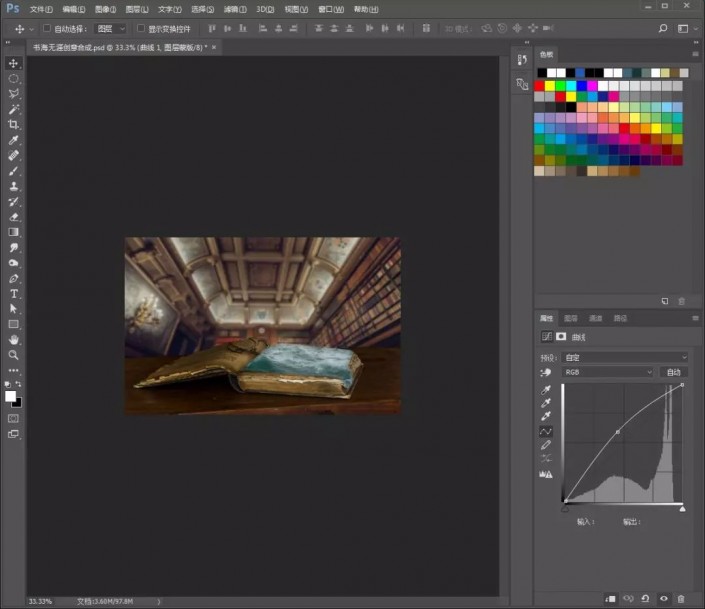Switch to the 图层 panel tab
The image size is (705, 609).
coord(571,318)
